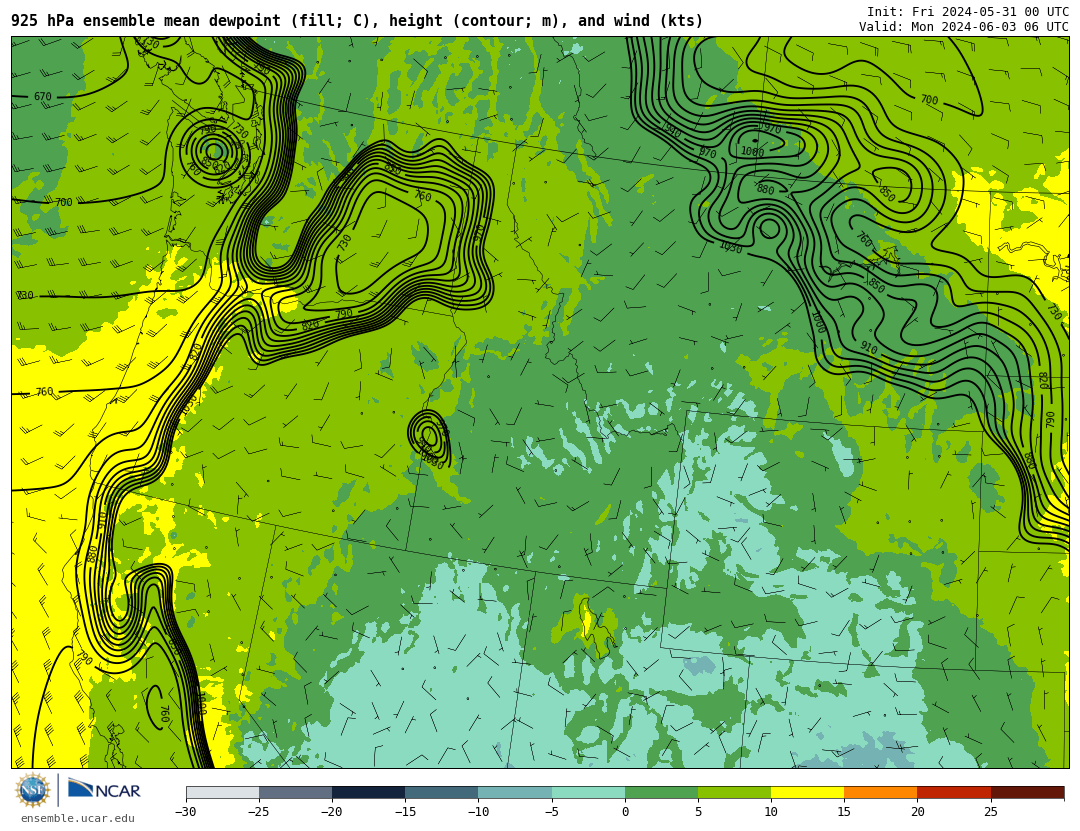This screenshot has width=1080, height=831.
Task: Click the 5 colorbar tick label
Action: 698,812
